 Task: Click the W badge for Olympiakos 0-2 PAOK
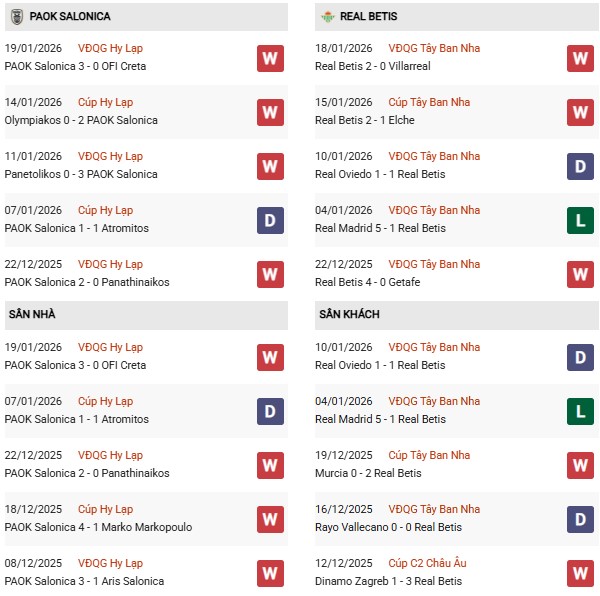tap(270, 112)
